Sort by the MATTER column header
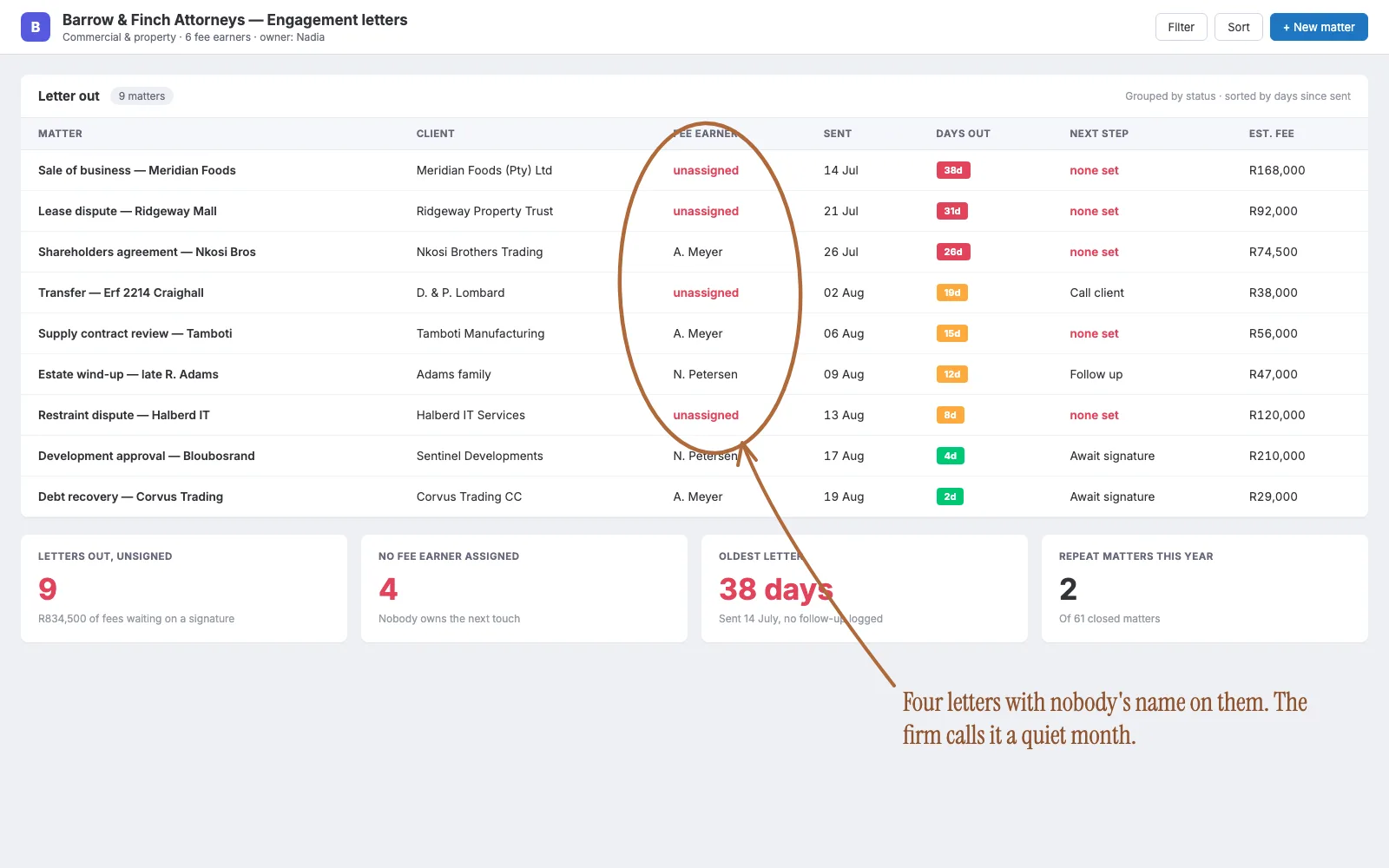This screenshot has width=1389, height=868. [x=60, y=134]
